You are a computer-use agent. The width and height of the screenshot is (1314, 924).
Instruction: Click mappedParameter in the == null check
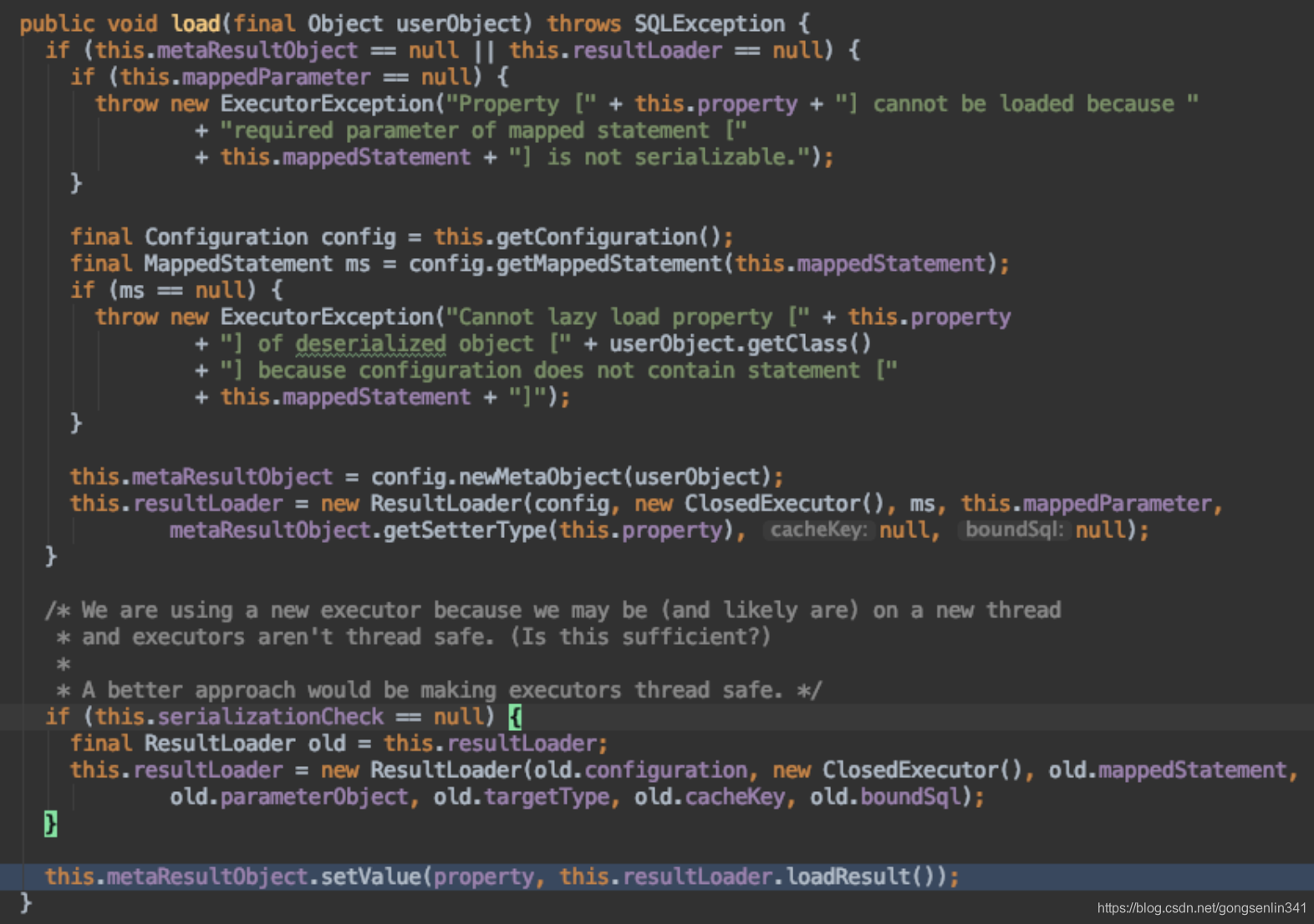[276, 77]
